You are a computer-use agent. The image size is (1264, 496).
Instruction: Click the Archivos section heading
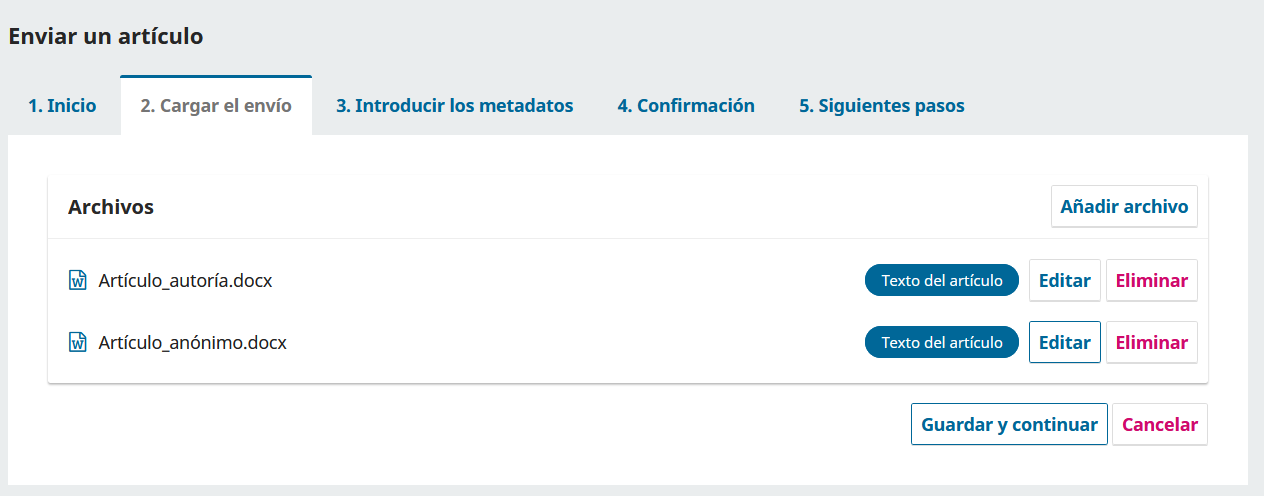tap(111, 207)
